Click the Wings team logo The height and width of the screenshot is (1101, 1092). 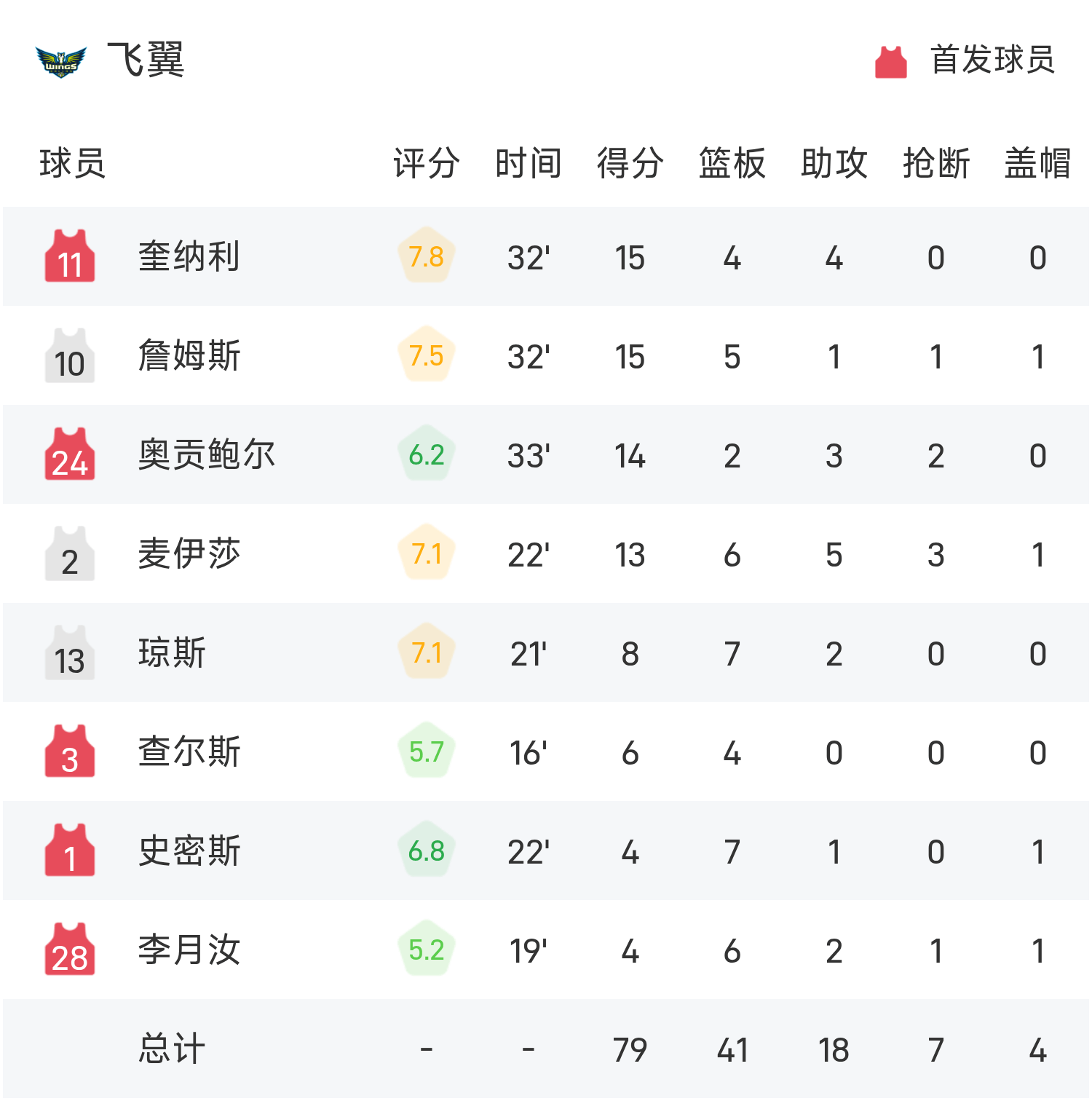click(61, 61)
